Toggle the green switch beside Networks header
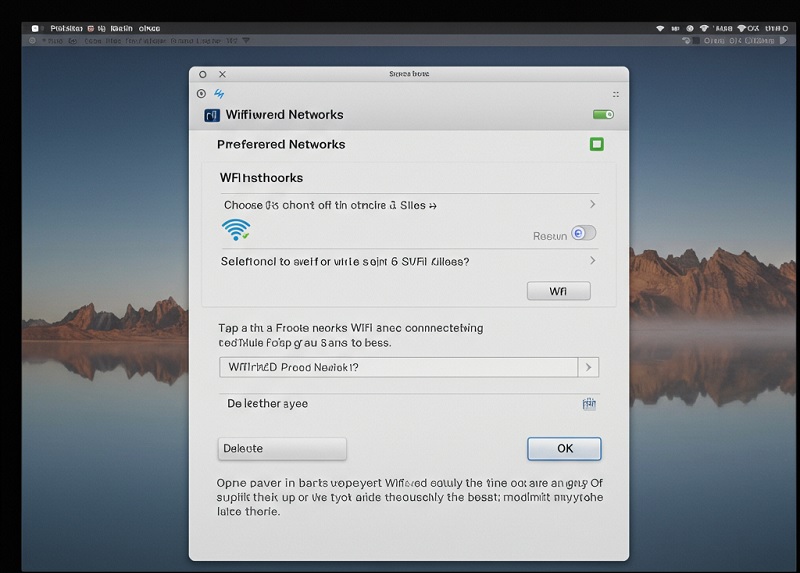800x573 pixels. (x=603, y=114)
